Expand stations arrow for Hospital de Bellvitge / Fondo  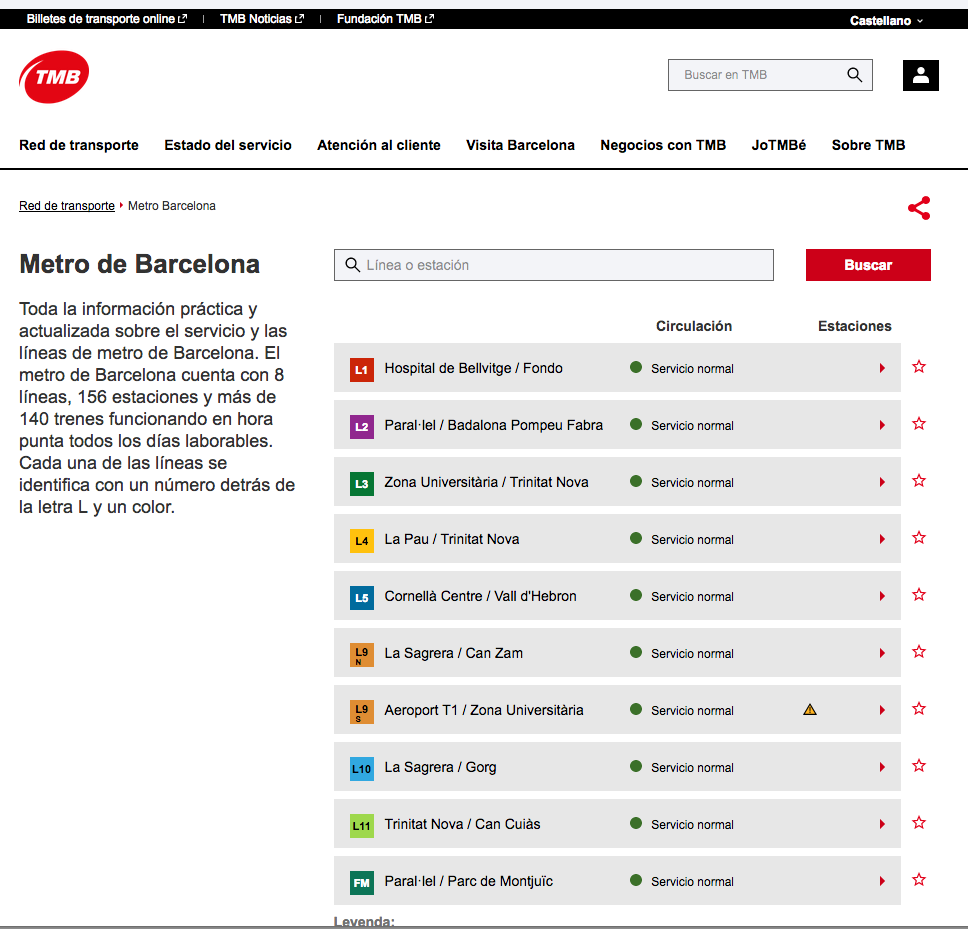882,368
